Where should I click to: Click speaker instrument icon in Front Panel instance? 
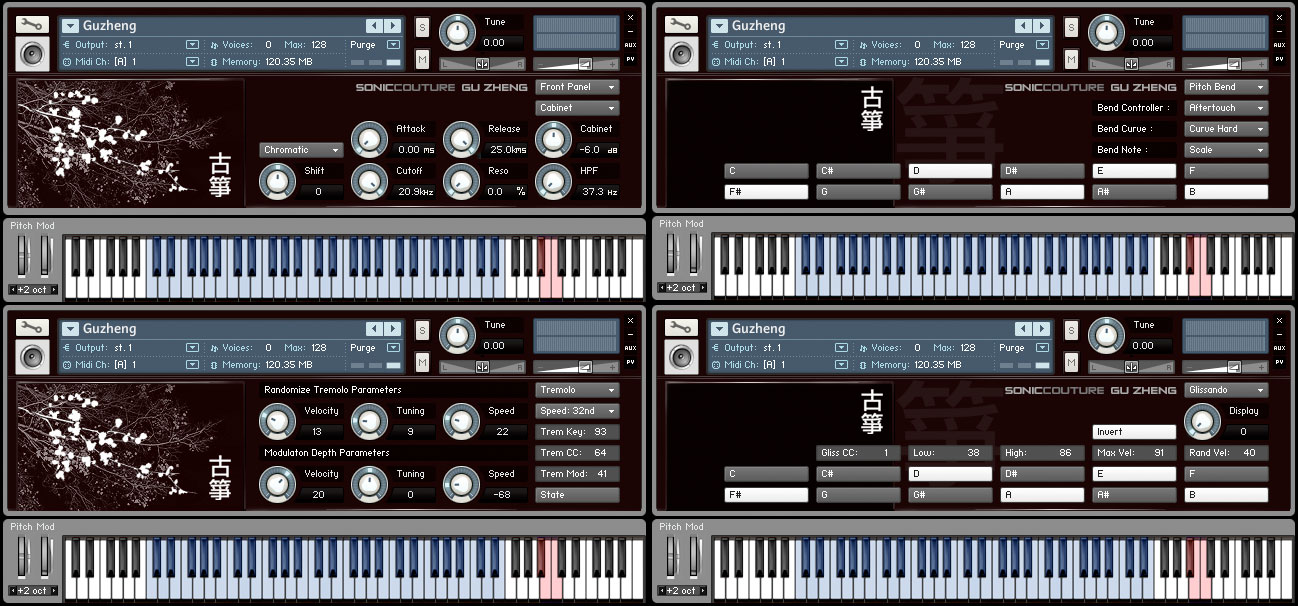click(32, 53)
